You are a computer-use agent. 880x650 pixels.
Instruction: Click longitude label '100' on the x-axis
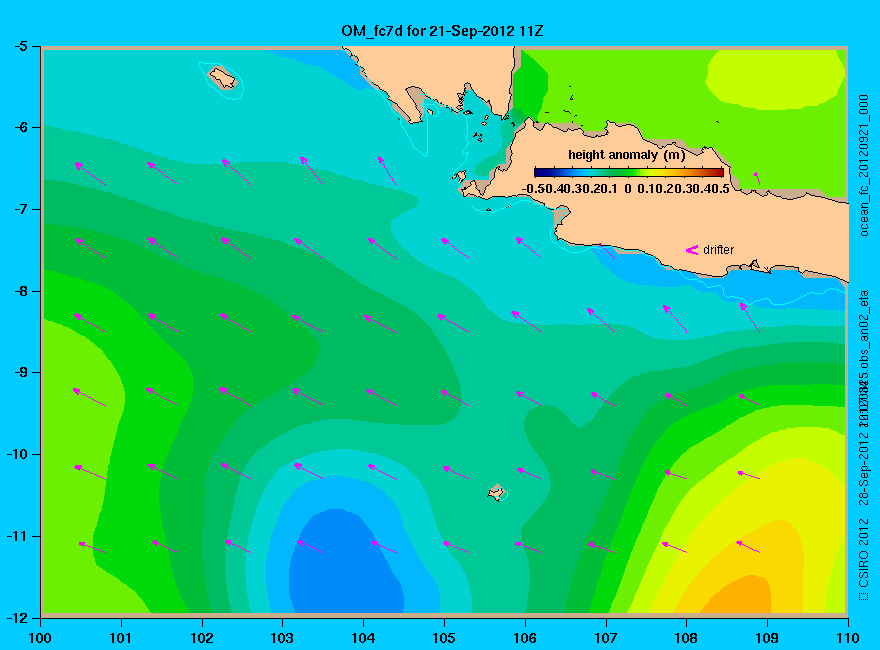click(x=40, y=638)
